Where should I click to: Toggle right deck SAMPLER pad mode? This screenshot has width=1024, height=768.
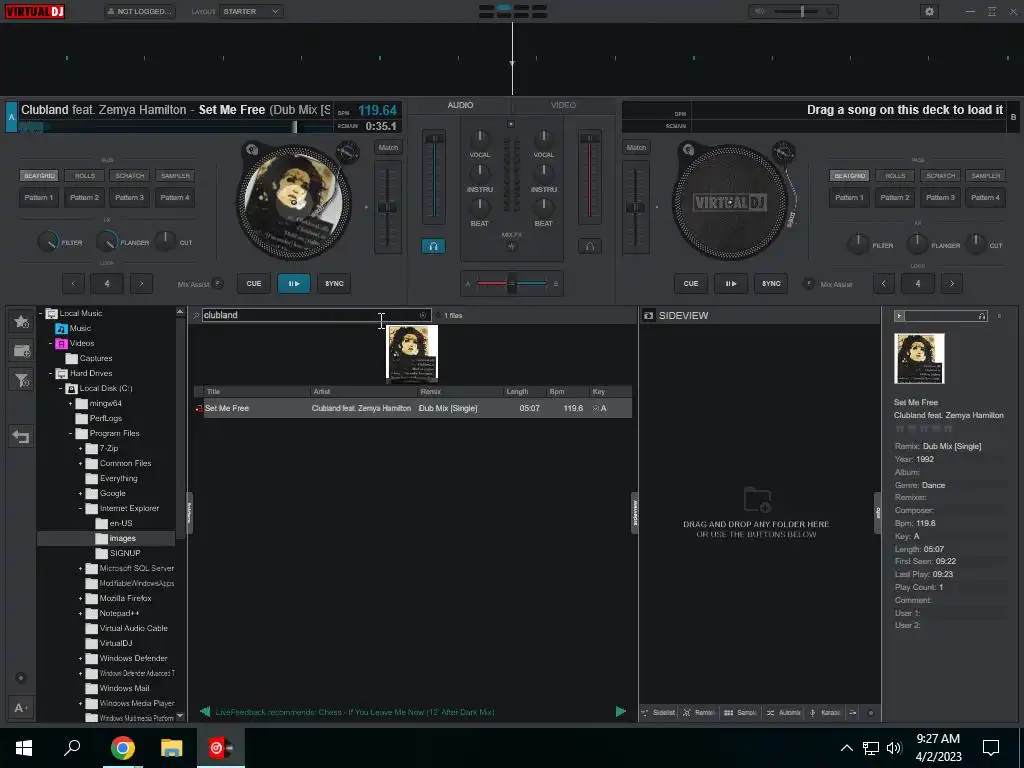point(985,176)
